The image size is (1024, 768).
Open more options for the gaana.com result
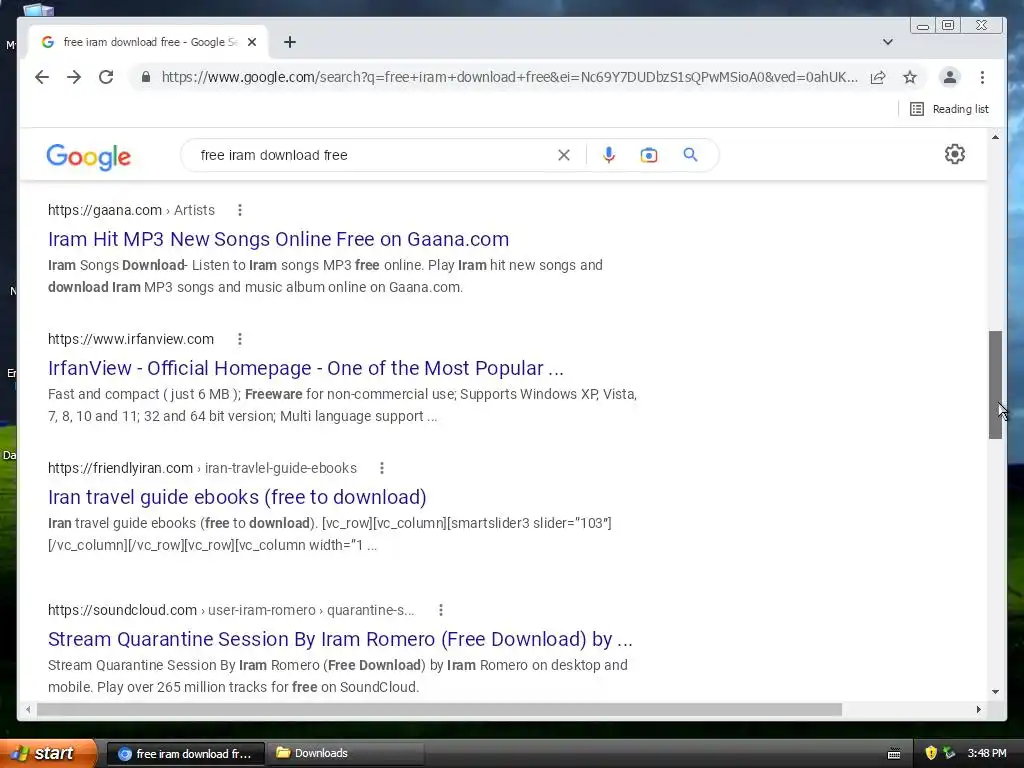[240, 210]
